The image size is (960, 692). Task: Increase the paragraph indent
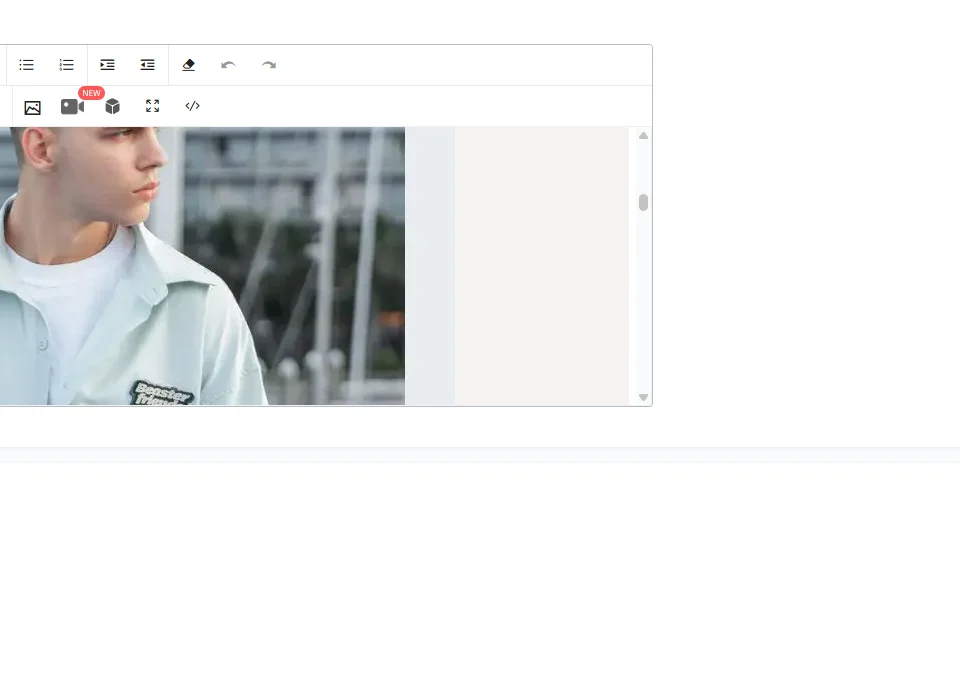coord(107,65)
